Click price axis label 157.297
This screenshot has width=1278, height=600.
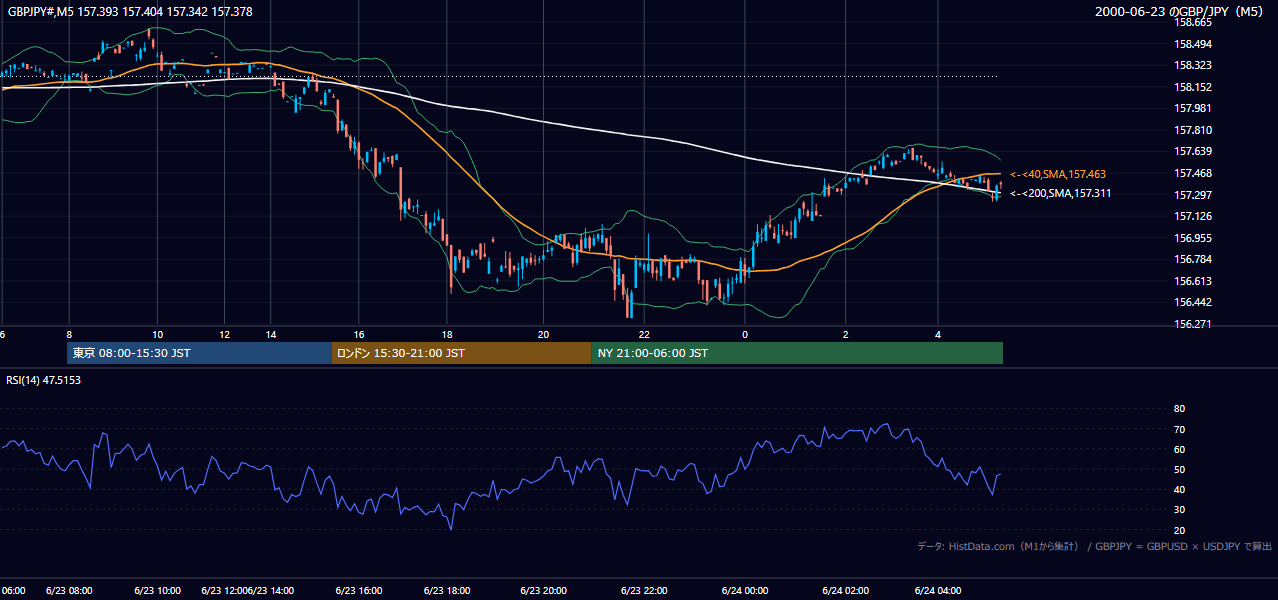pyautogui.click(x=1193, y=195)
